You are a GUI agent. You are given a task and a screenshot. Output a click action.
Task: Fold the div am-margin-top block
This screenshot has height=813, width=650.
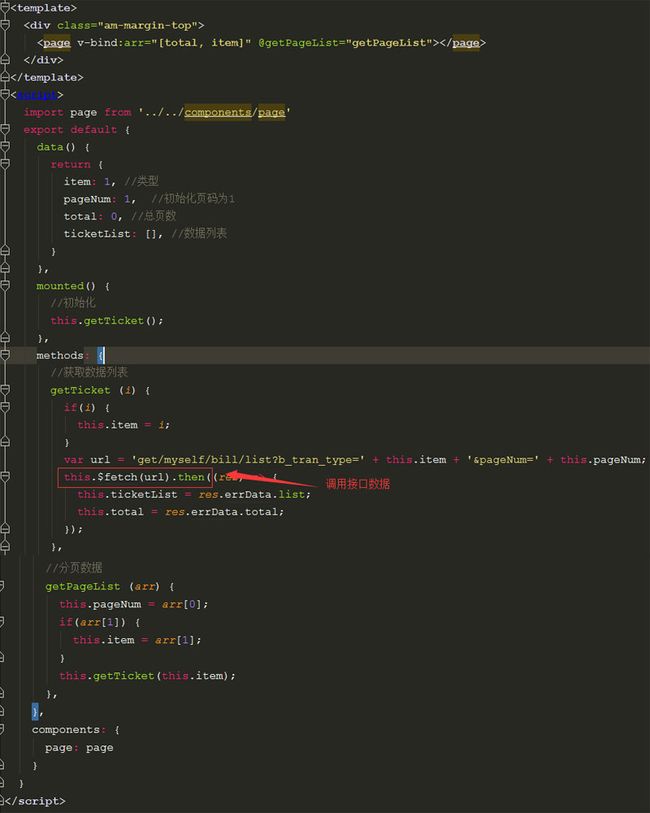click(x=5, y=25)
